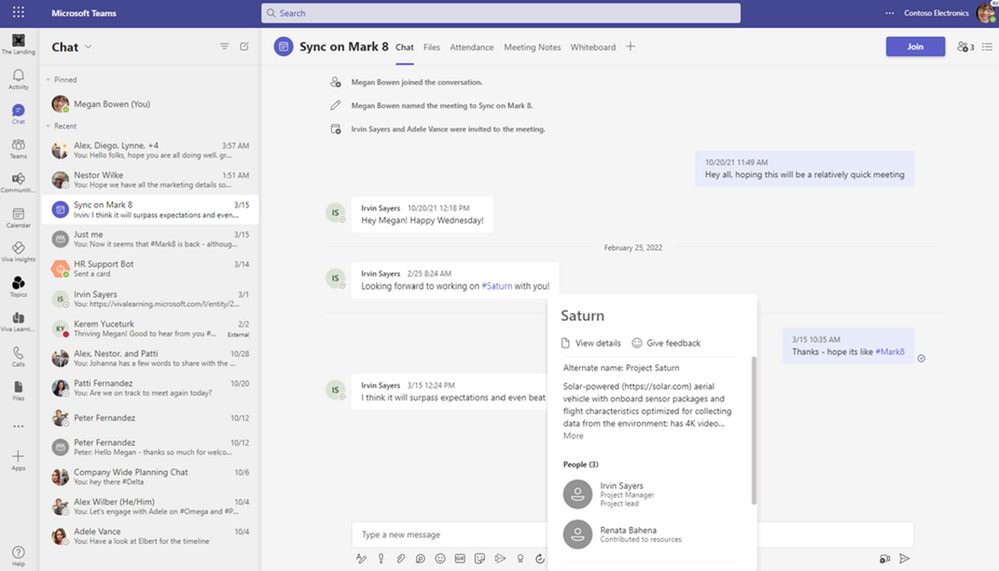
Task: Send the message with arrow icon
Action: click(904, 559)
